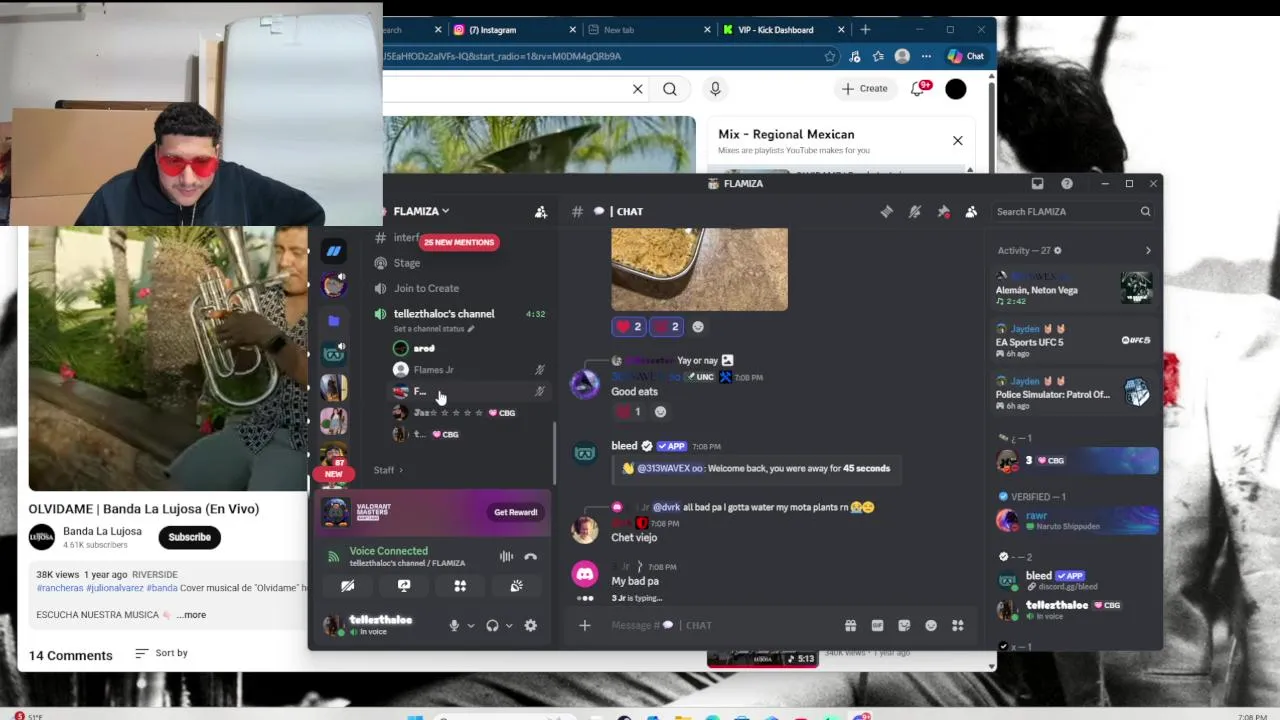Open microphone input options arrow
Screen dimensions: 1280x720
470,626
